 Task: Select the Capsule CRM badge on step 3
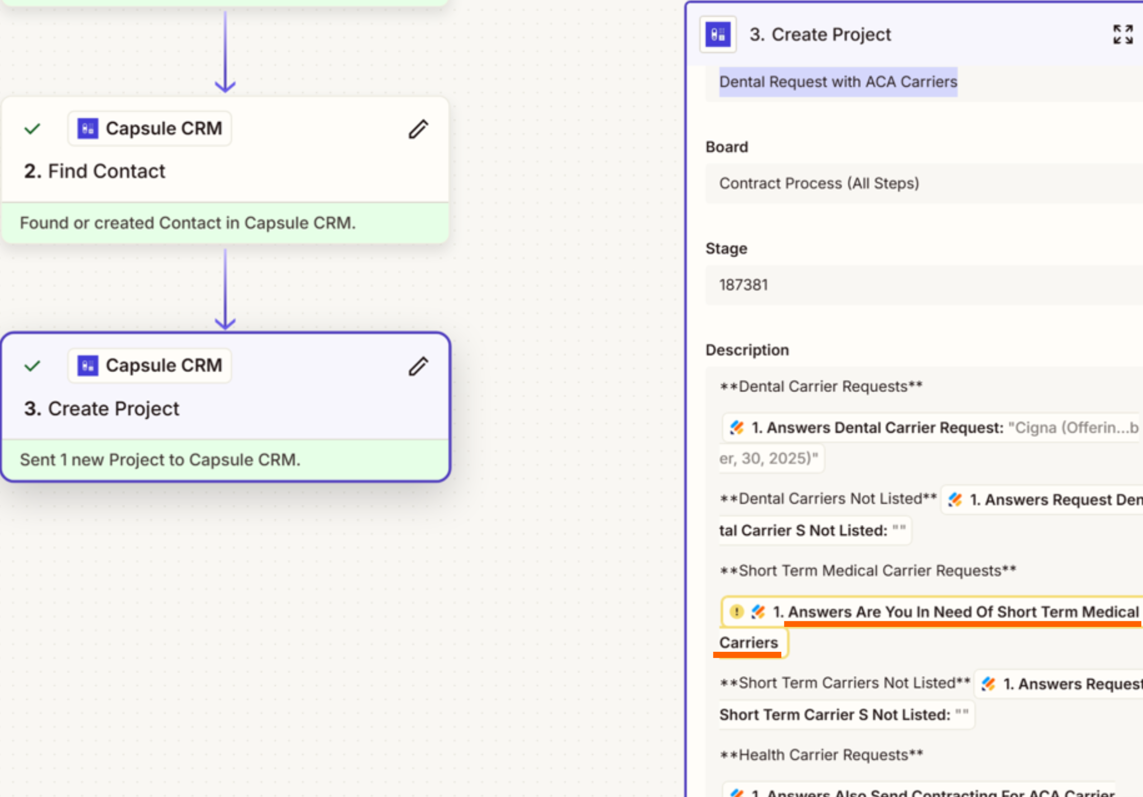(x=150, y=366)
